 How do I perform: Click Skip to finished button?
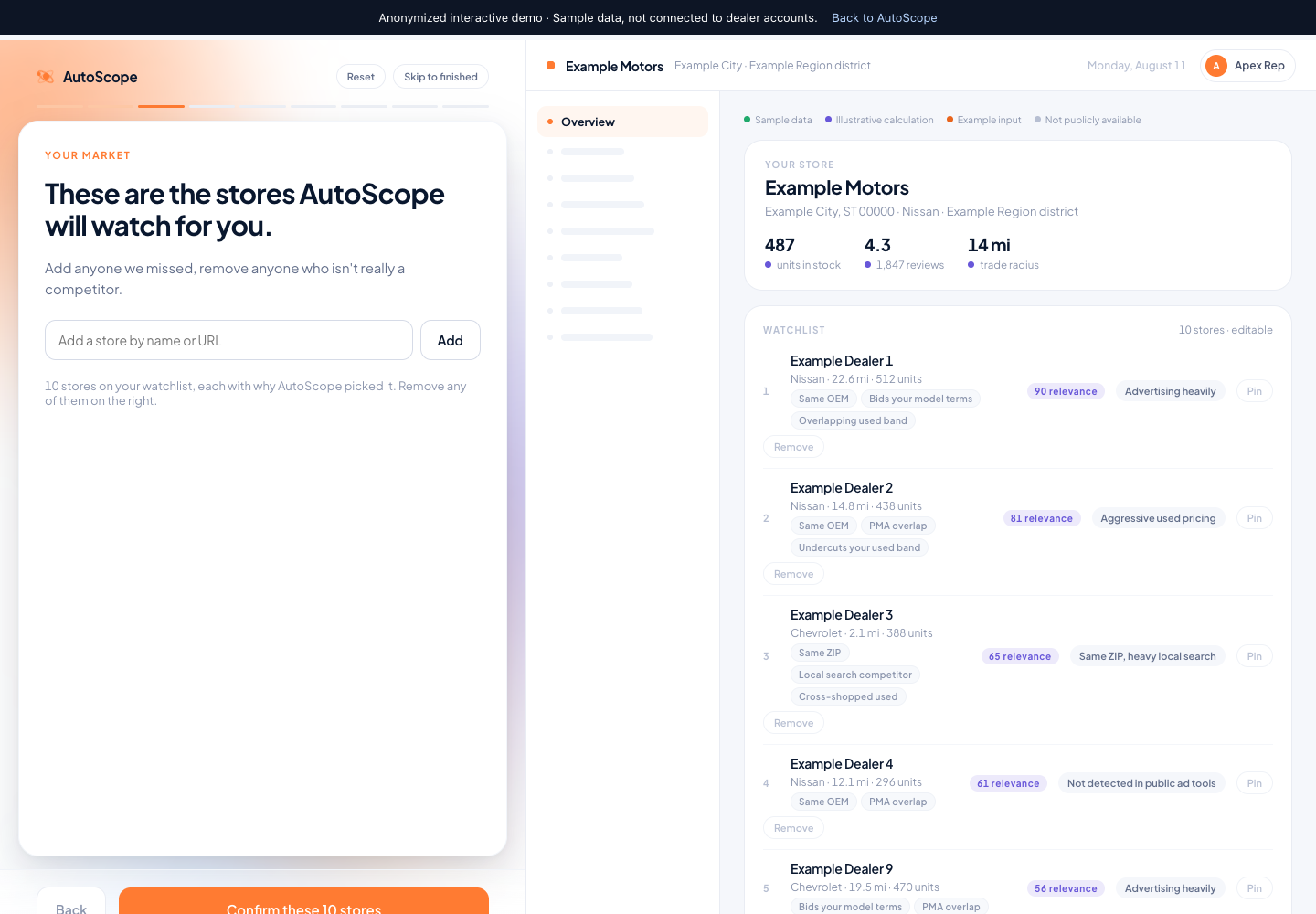(440, 77)
